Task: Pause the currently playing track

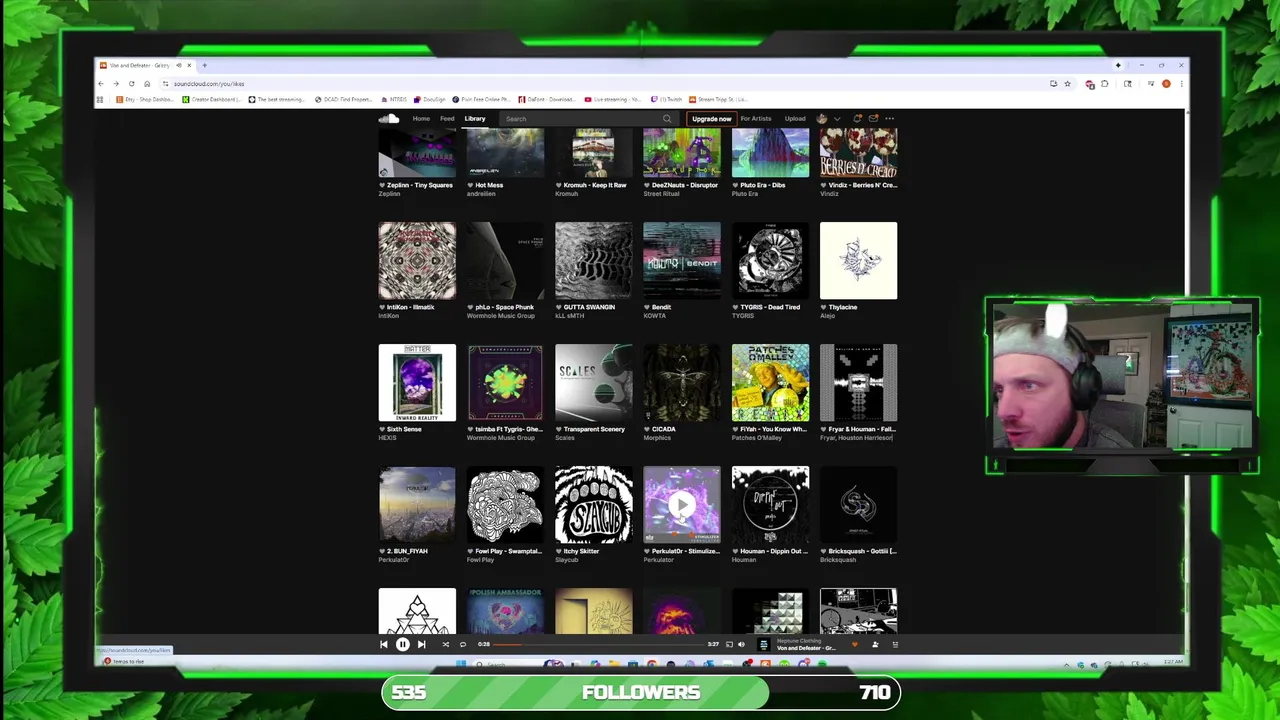Action: pyautogui.click(x=402, y=644)
